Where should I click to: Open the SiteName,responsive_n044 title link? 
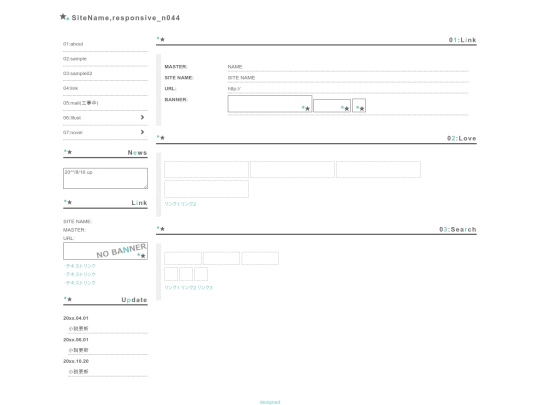[126, 18]
